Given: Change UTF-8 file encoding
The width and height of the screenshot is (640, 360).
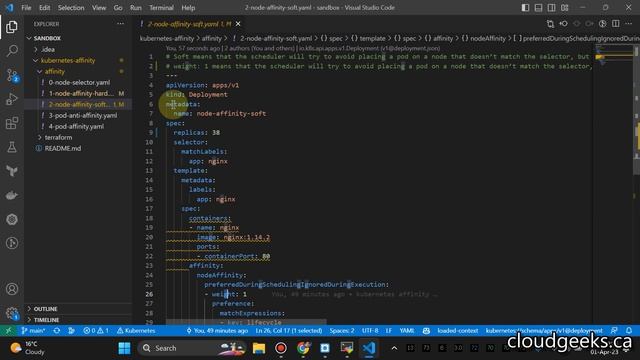Looking at the screenshot, I should [x=370, y=331].
